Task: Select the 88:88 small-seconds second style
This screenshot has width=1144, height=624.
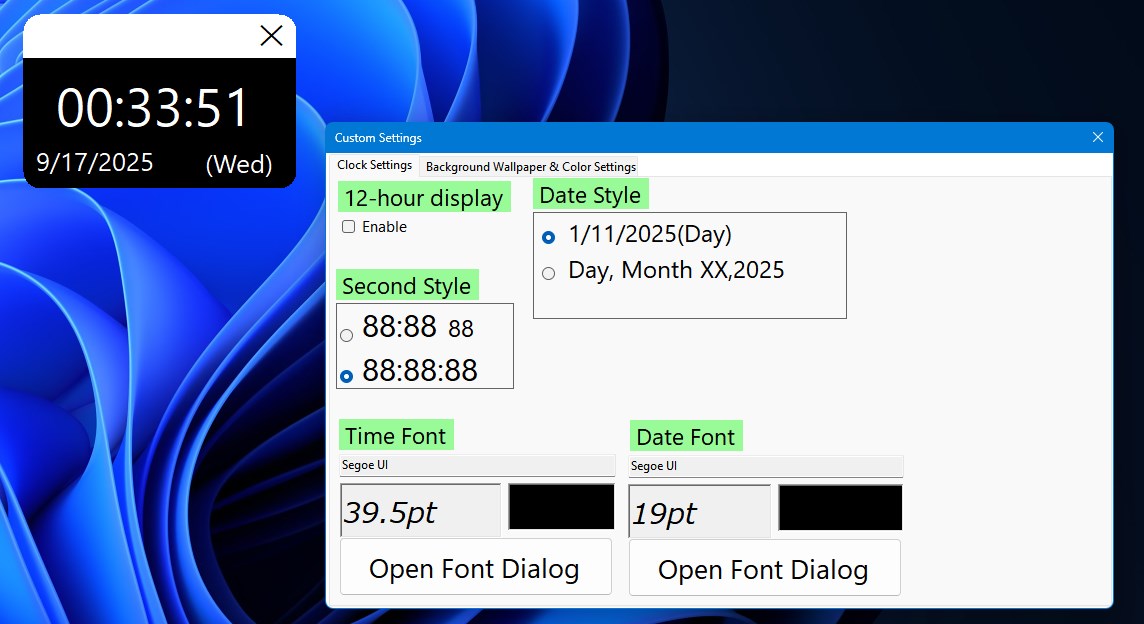Action: click(x=347, y=335)
